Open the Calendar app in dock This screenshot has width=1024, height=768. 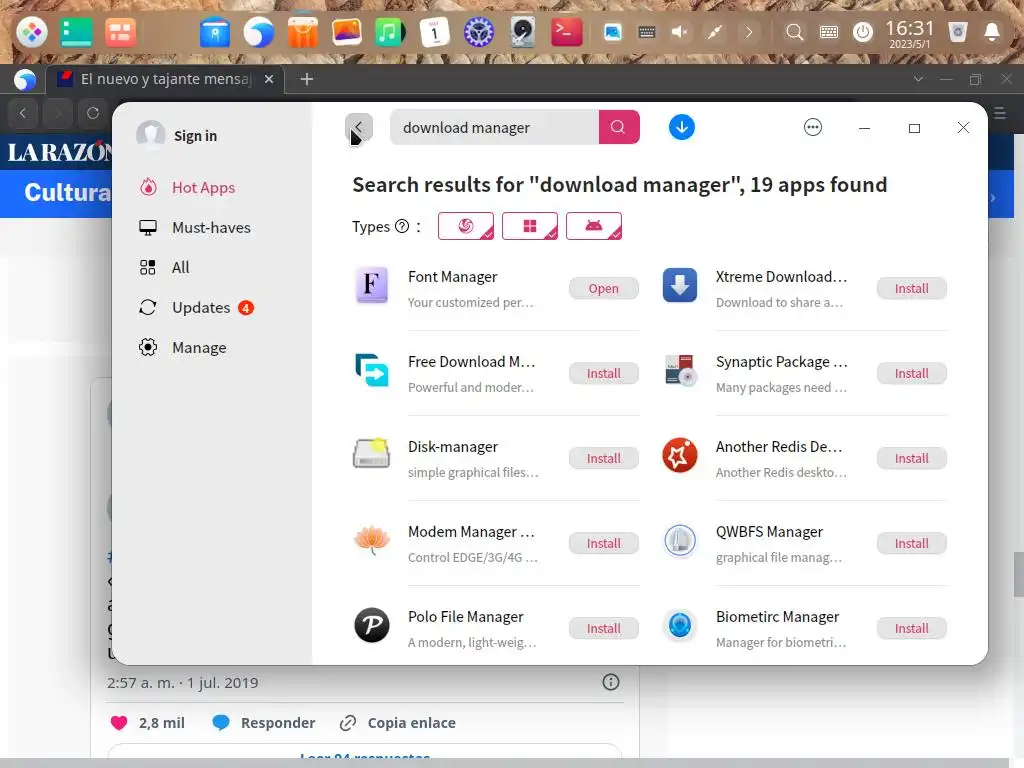[434, 32]
